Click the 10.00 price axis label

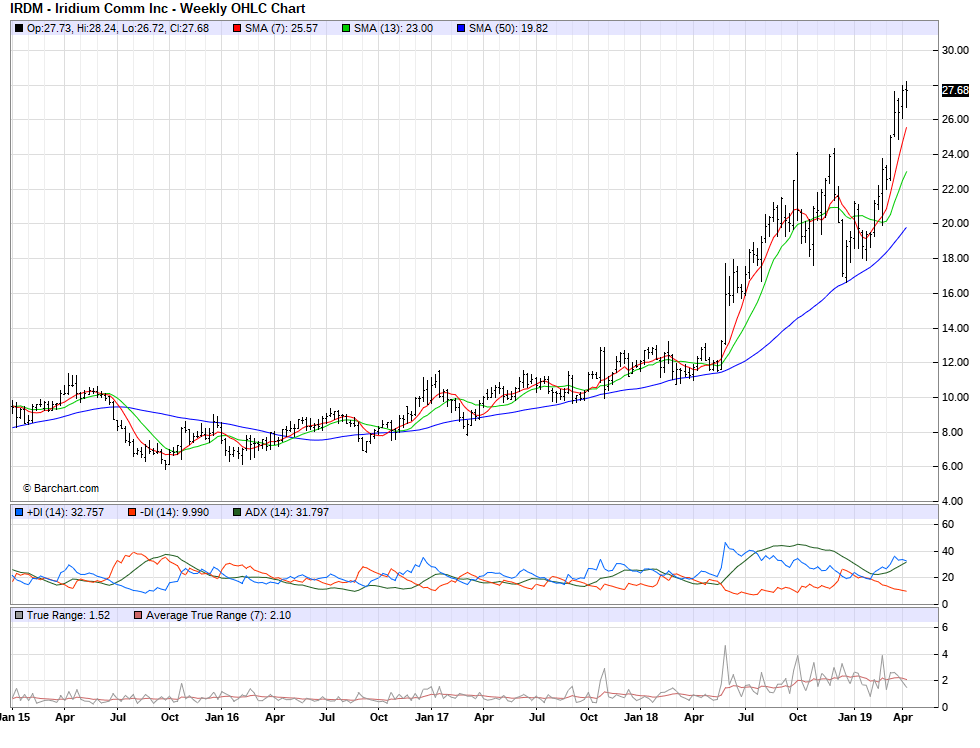pyautogui.click(x=955, y=397)
